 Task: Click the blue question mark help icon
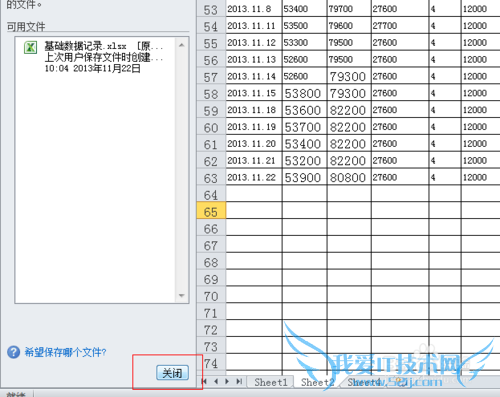point(13,352)
